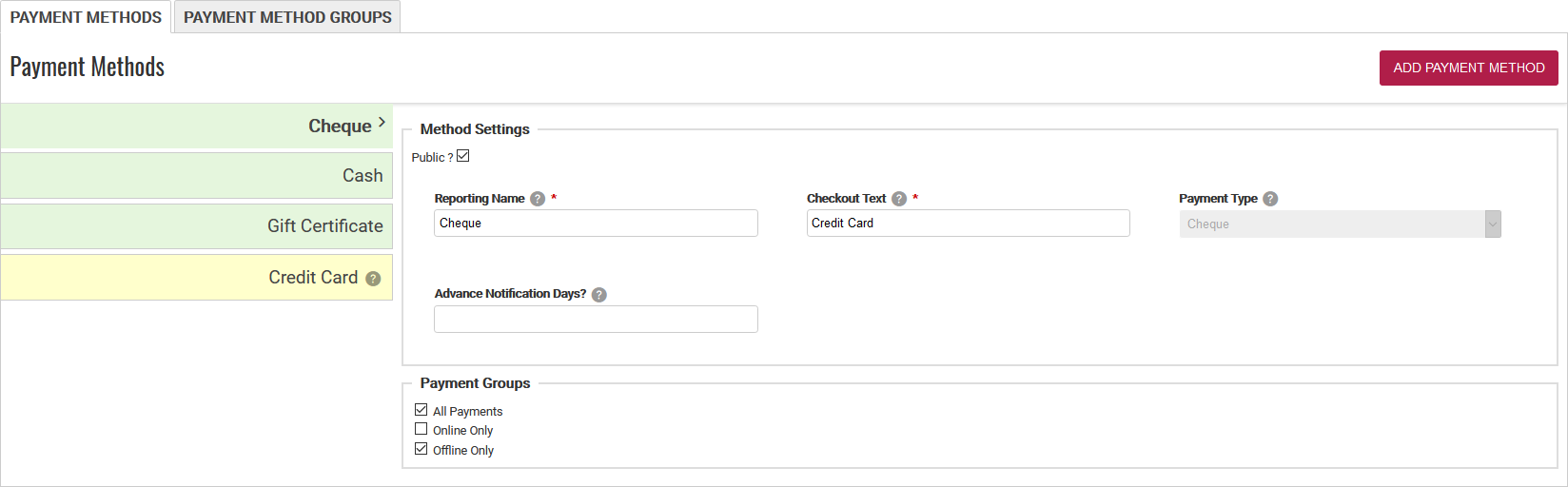Screen dimensions: 1568x487
Task: Click help icon beside Checkout Text
Action: (x=899, y=199)
